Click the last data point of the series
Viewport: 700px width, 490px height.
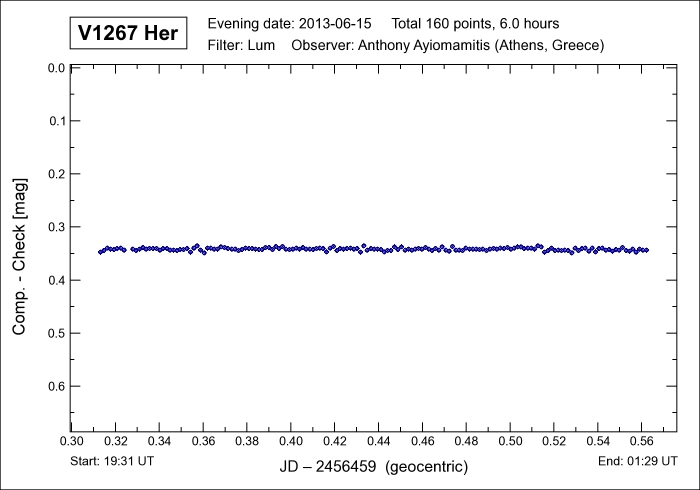647,250
